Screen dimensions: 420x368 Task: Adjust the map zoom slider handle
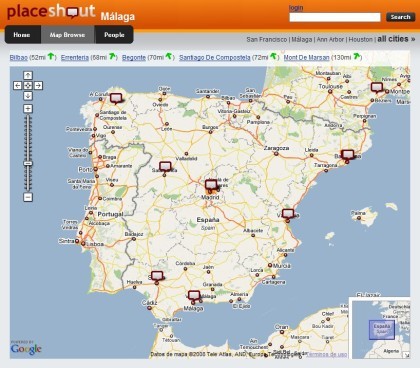click(x=28, y=163)
